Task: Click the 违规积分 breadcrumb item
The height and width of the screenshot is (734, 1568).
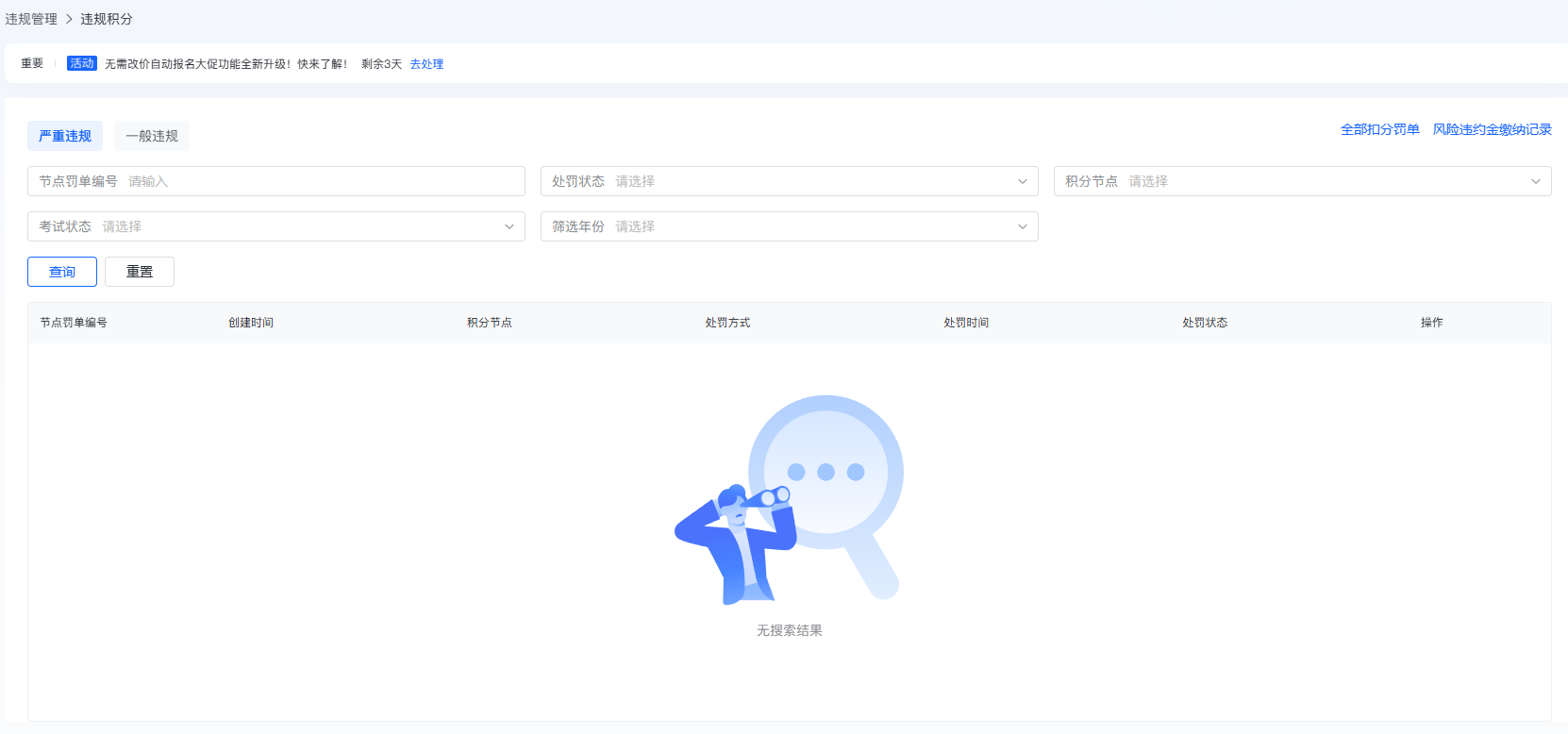Action: coord(107,19)
